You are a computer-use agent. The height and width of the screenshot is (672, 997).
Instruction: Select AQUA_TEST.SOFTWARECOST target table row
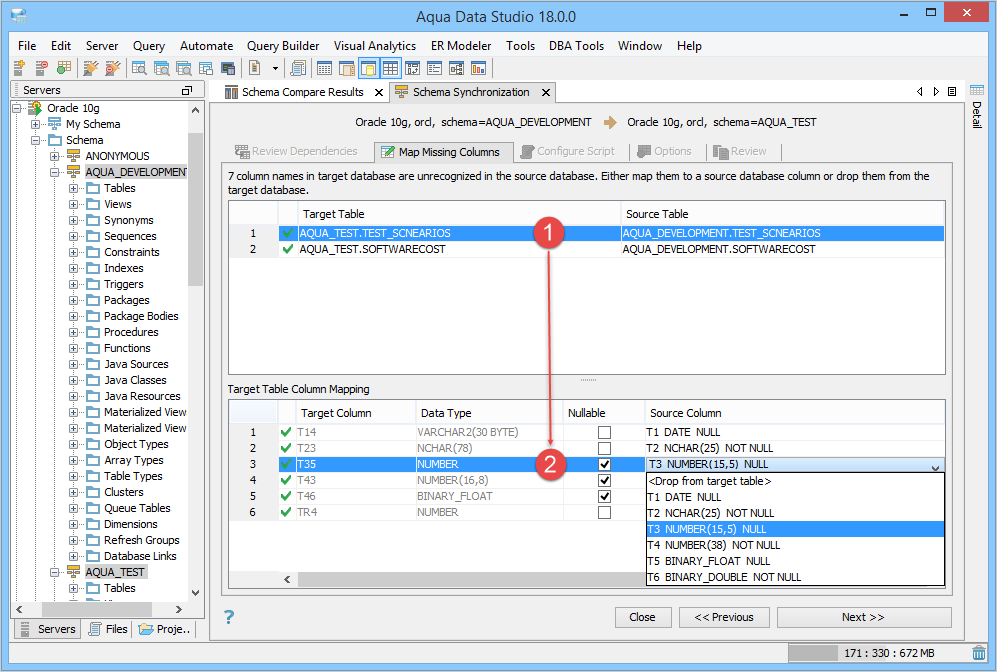pyautogui.click(x=586, y=249)
